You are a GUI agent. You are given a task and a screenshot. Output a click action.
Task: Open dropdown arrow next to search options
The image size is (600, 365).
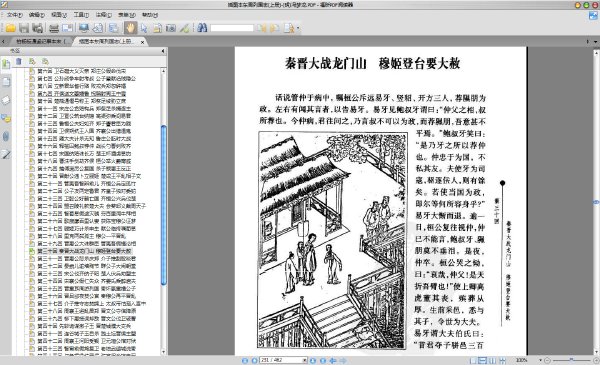tap(298, 28)
